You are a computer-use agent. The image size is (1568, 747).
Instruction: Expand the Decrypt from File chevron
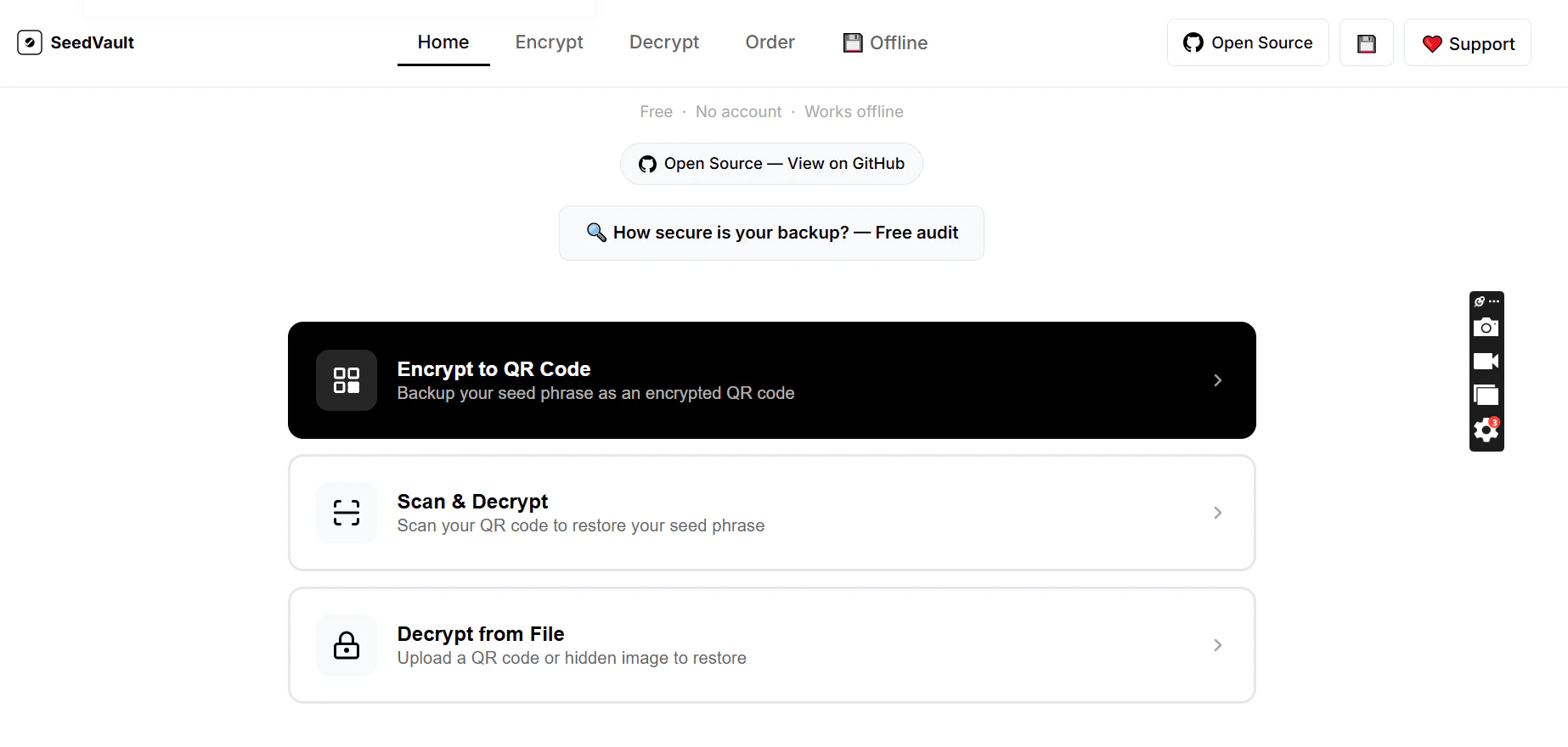[x=1217, y=645]
